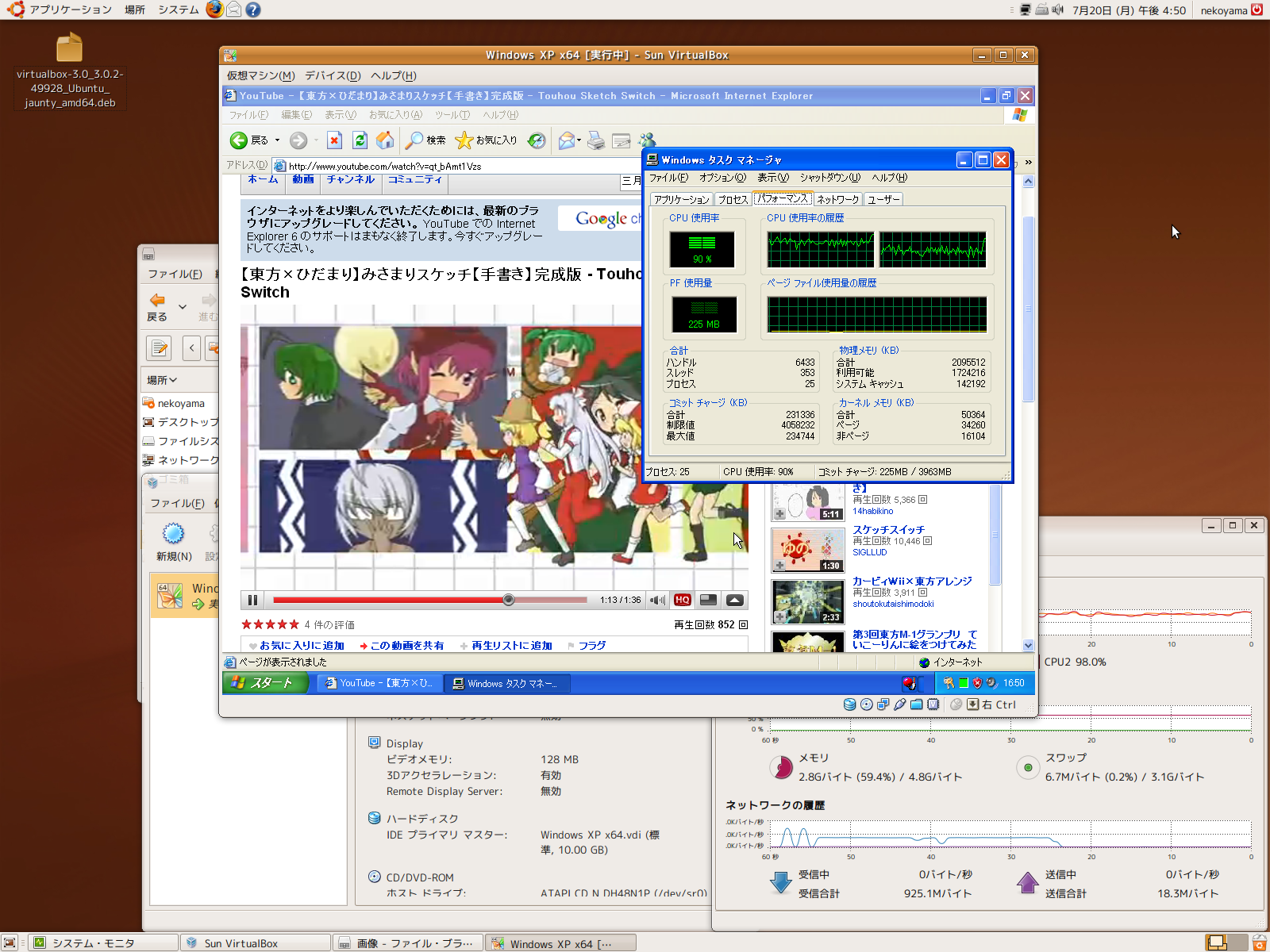Open 仮想マシン(M) menu in VirtualBox window
The height and width of the screenshot is (952, 1270).
click(260, 75)
